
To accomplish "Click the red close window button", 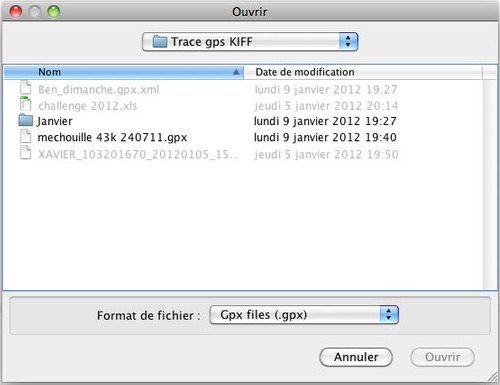I will (x=16, y=11).
